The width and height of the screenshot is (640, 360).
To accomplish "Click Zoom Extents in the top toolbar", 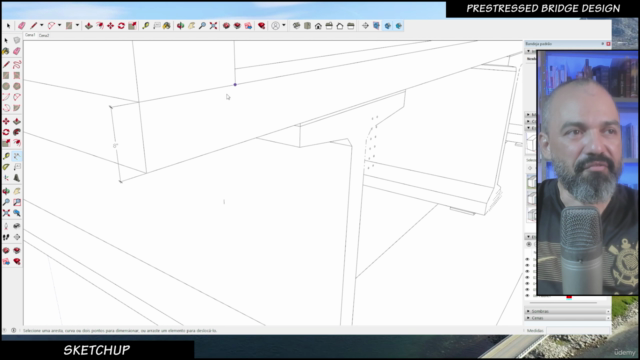I will (213, 26).
